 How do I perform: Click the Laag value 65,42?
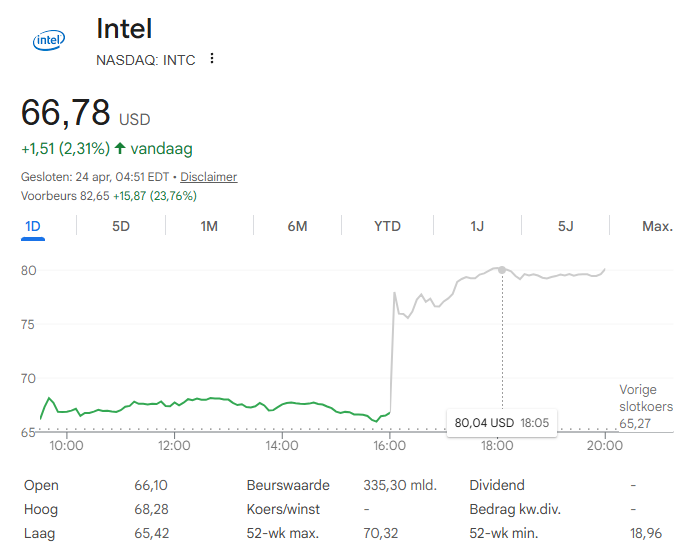(x=152, y=534)
